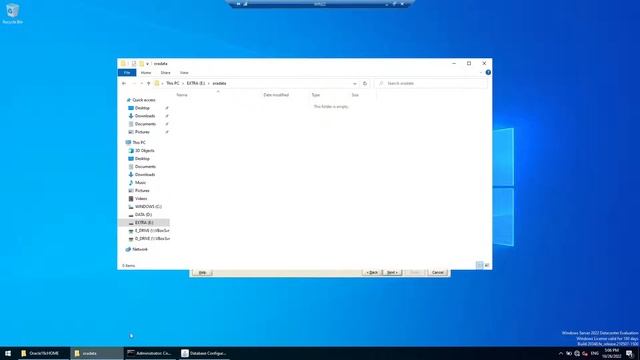This screenshot has height=360, width=640.
Task: Open Music folder under This PC
Action: point(140,183)
